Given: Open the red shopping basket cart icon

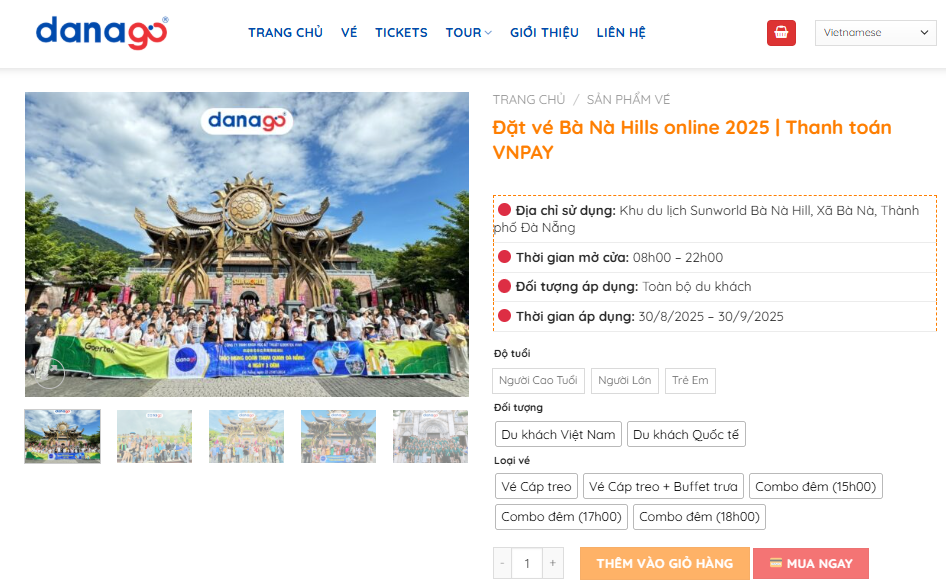Looking at the screenshot, I should coord(781,33).
